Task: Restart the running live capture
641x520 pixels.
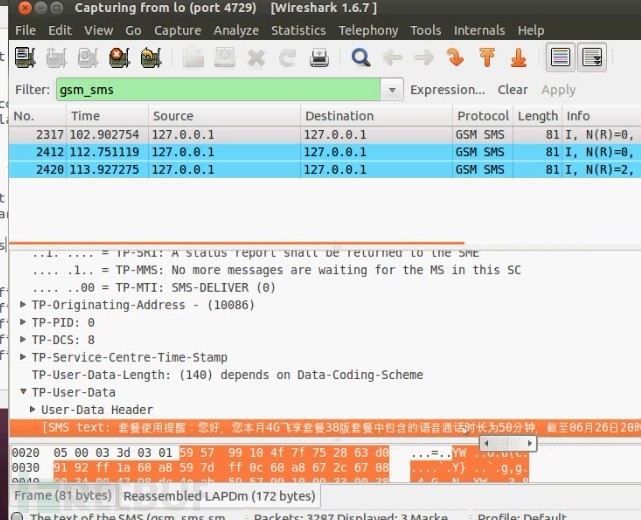Action: click(151, 57)
